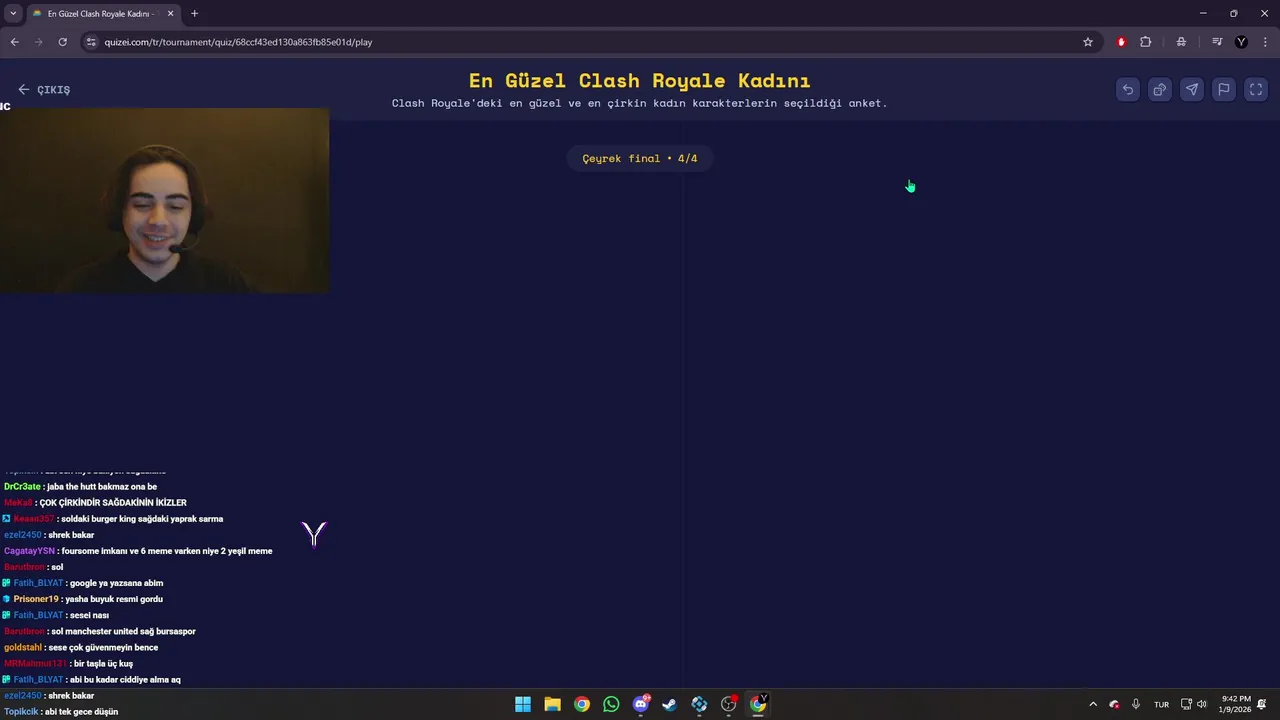
Task: Show hidden system tray icons chevron
Action: pos(1093,704)
